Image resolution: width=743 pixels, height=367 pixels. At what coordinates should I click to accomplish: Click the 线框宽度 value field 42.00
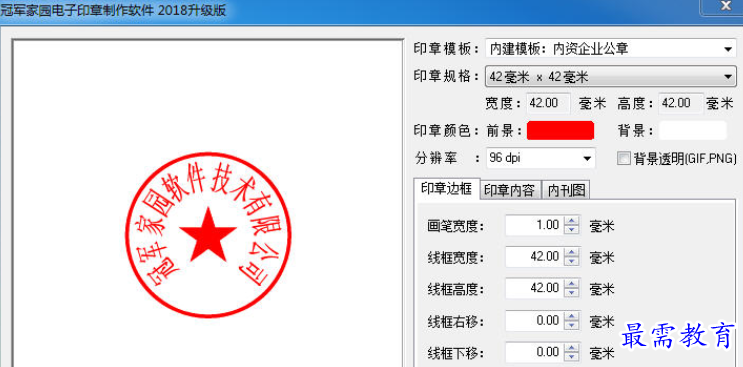click(535, 257)
